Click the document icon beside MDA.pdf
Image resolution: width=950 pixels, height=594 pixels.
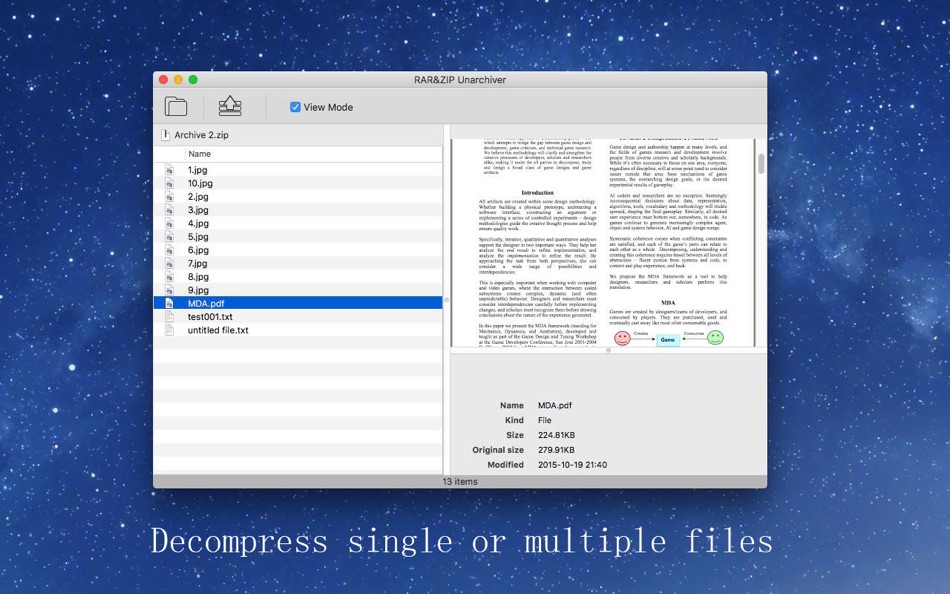(170, 303)
